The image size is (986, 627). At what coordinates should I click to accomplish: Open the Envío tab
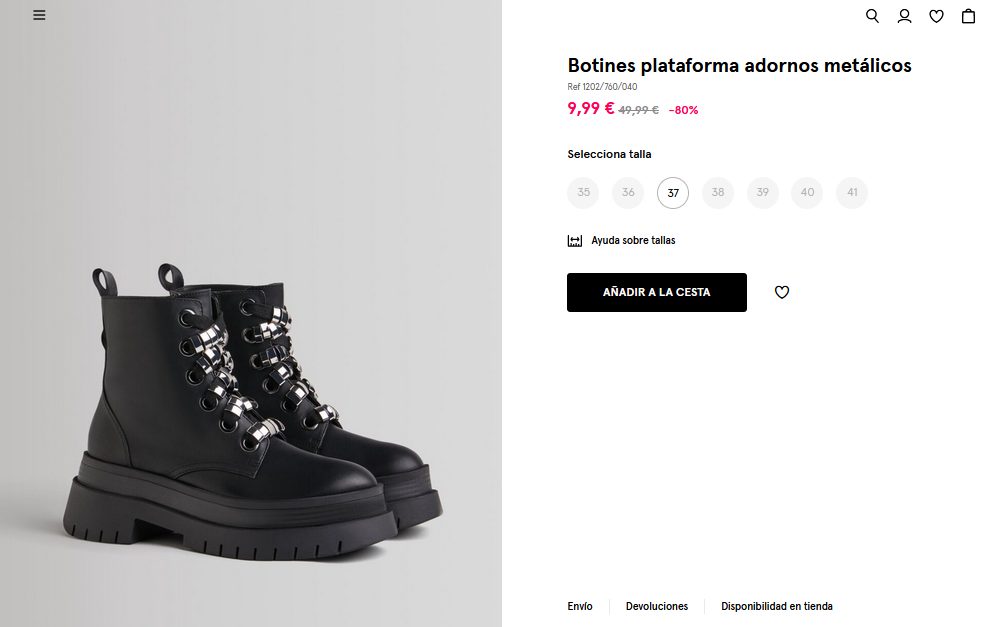point(580,606)
